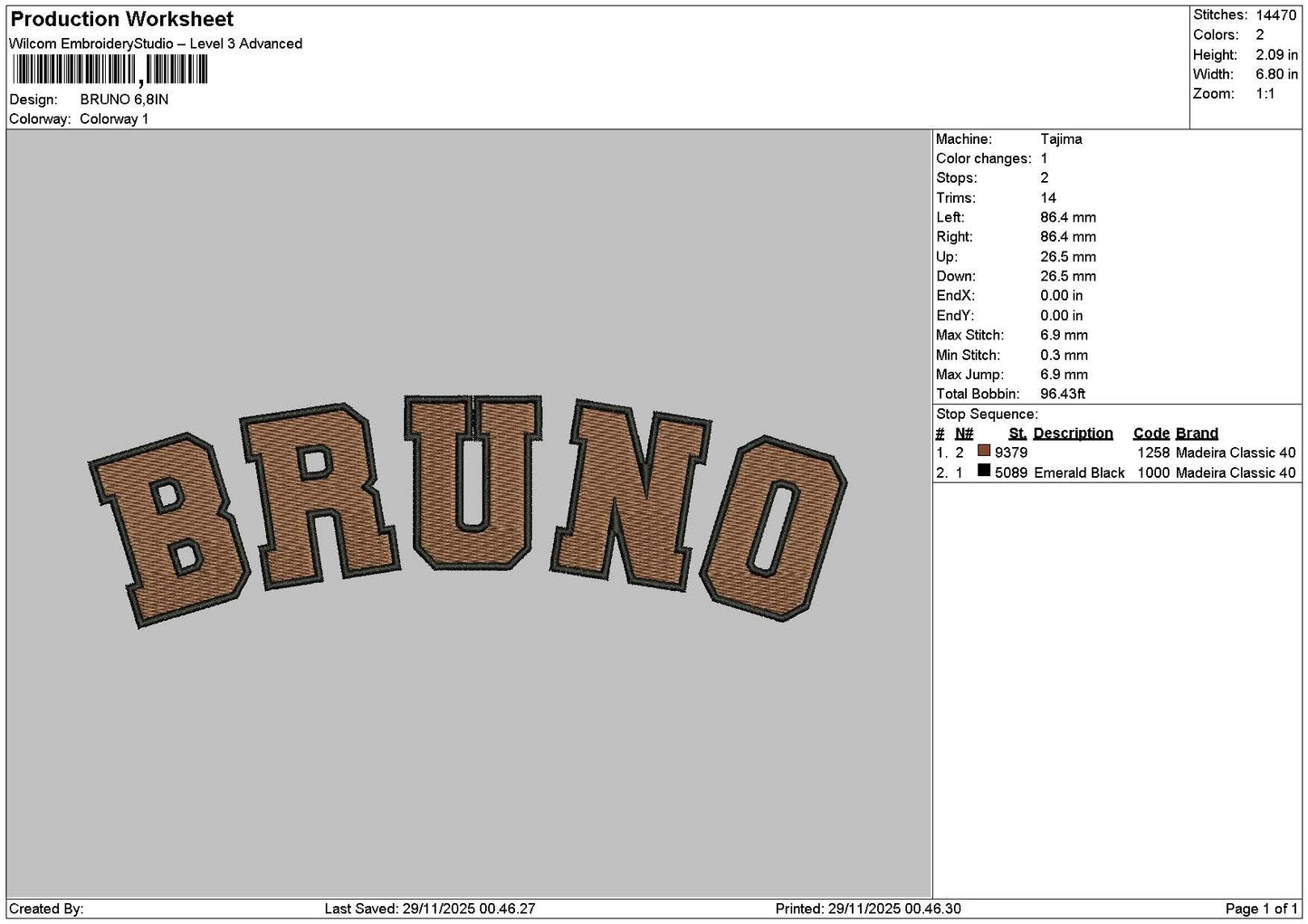1308x924 pixels.
Task: Click the BRUNO embroidery design preview
Action: 467,510
